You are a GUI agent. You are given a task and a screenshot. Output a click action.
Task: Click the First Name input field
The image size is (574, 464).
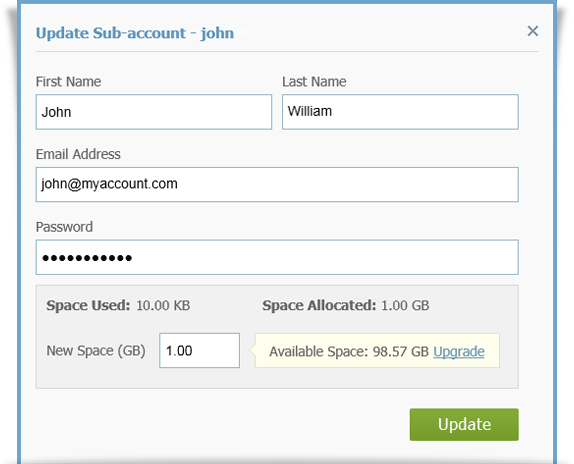click(154, 112)
